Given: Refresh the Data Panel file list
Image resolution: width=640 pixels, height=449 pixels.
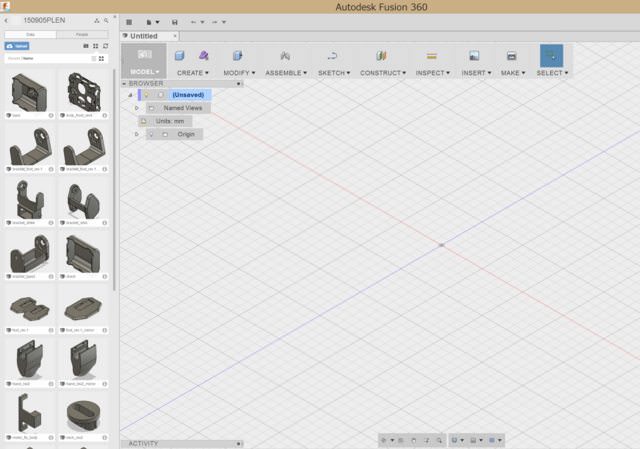Looking at the screenshot, I should point(106,46).
